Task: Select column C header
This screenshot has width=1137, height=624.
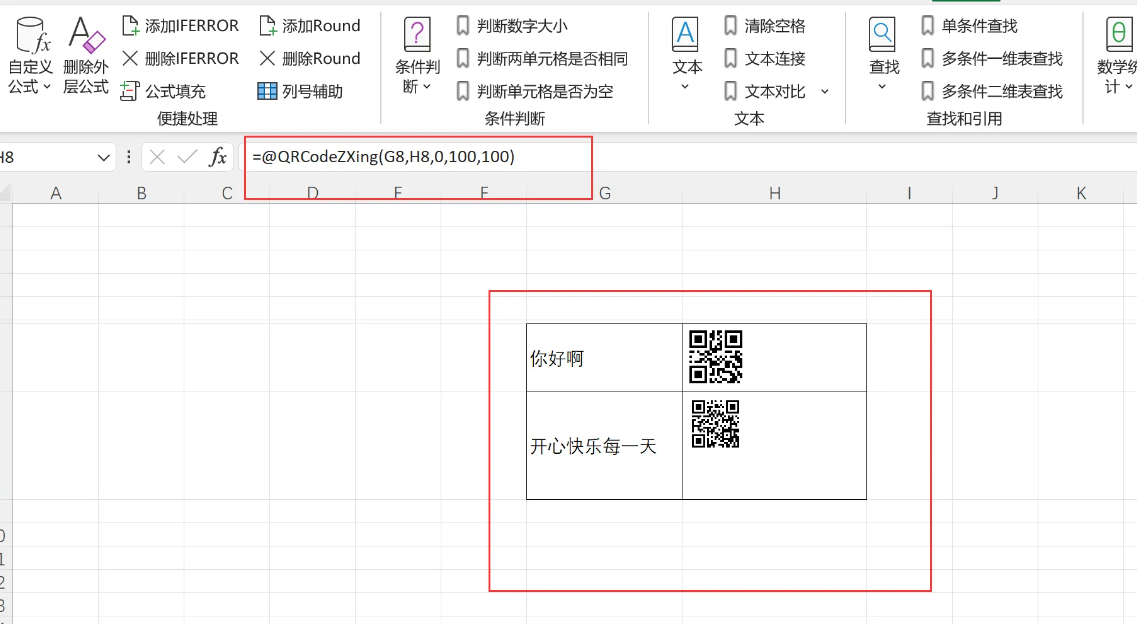Action: (227, 193)
